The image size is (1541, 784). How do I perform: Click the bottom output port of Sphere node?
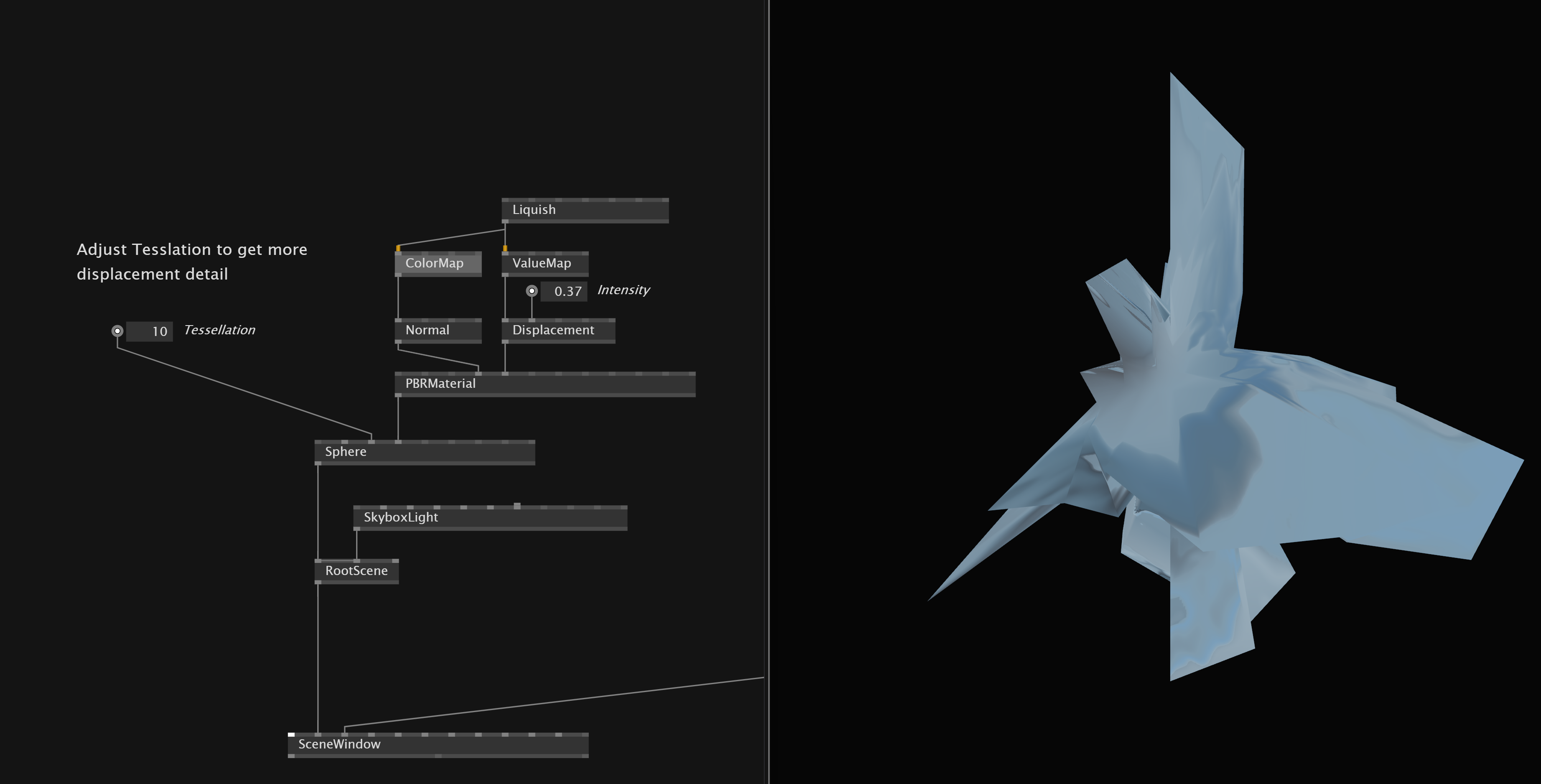(318, 463)
